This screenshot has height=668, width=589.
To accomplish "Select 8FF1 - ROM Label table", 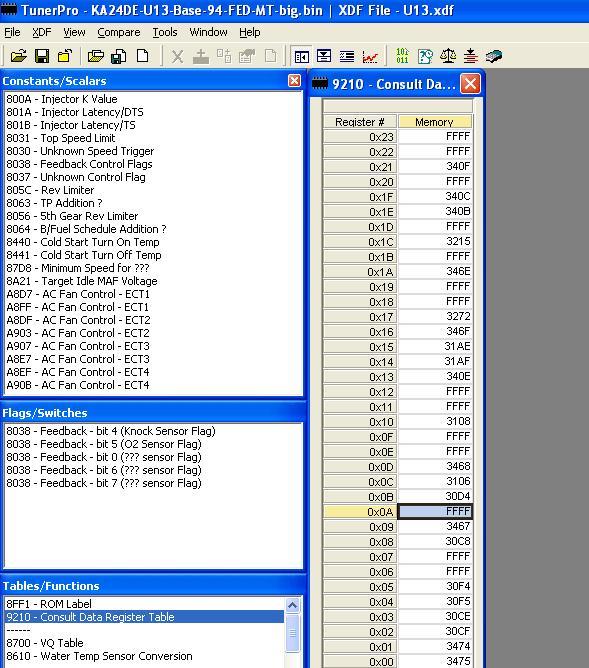I will point(49,604).
